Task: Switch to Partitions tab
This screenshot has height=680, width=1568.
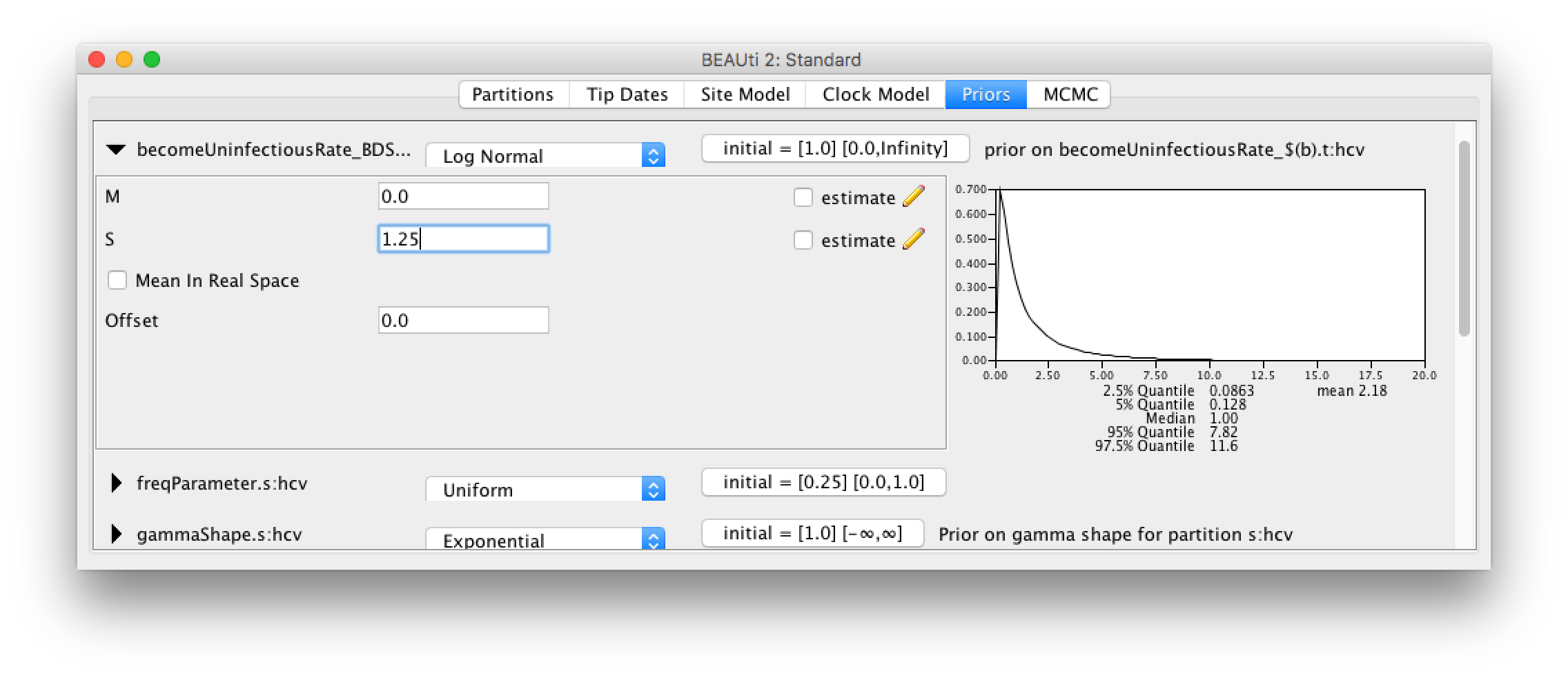Action: coord(513,94)
